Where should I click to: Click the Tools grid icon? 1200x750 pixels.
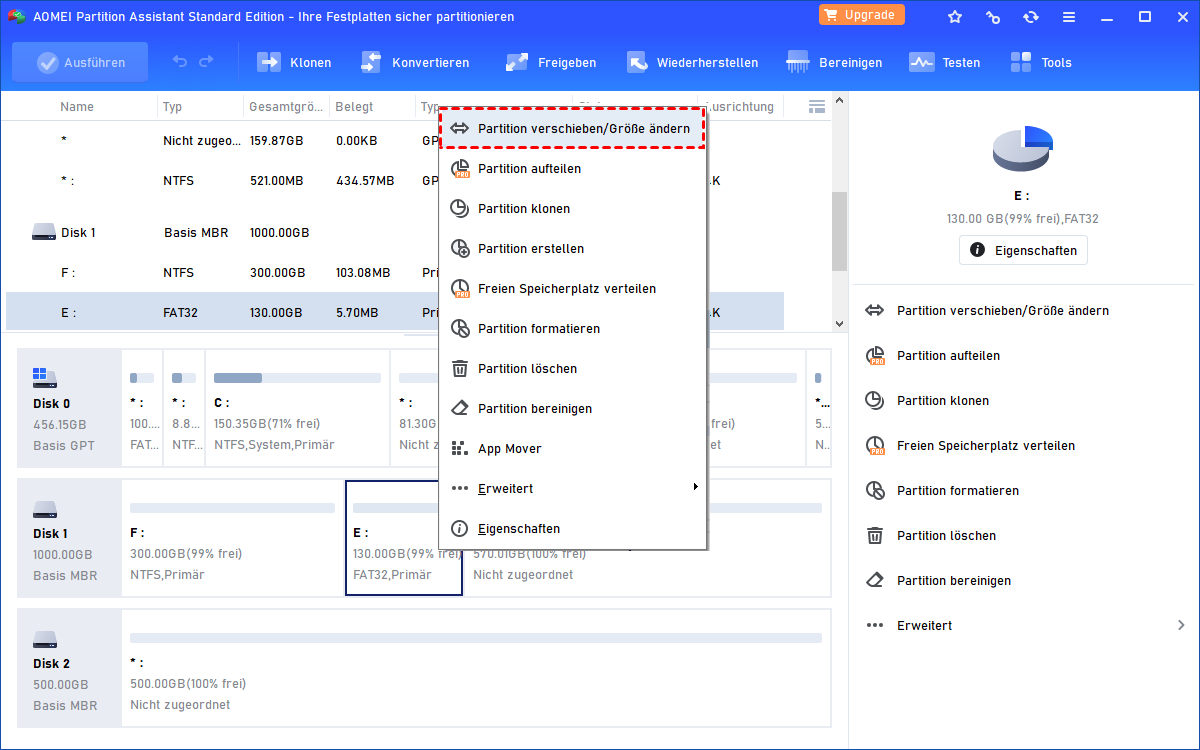click(1021, 62)
